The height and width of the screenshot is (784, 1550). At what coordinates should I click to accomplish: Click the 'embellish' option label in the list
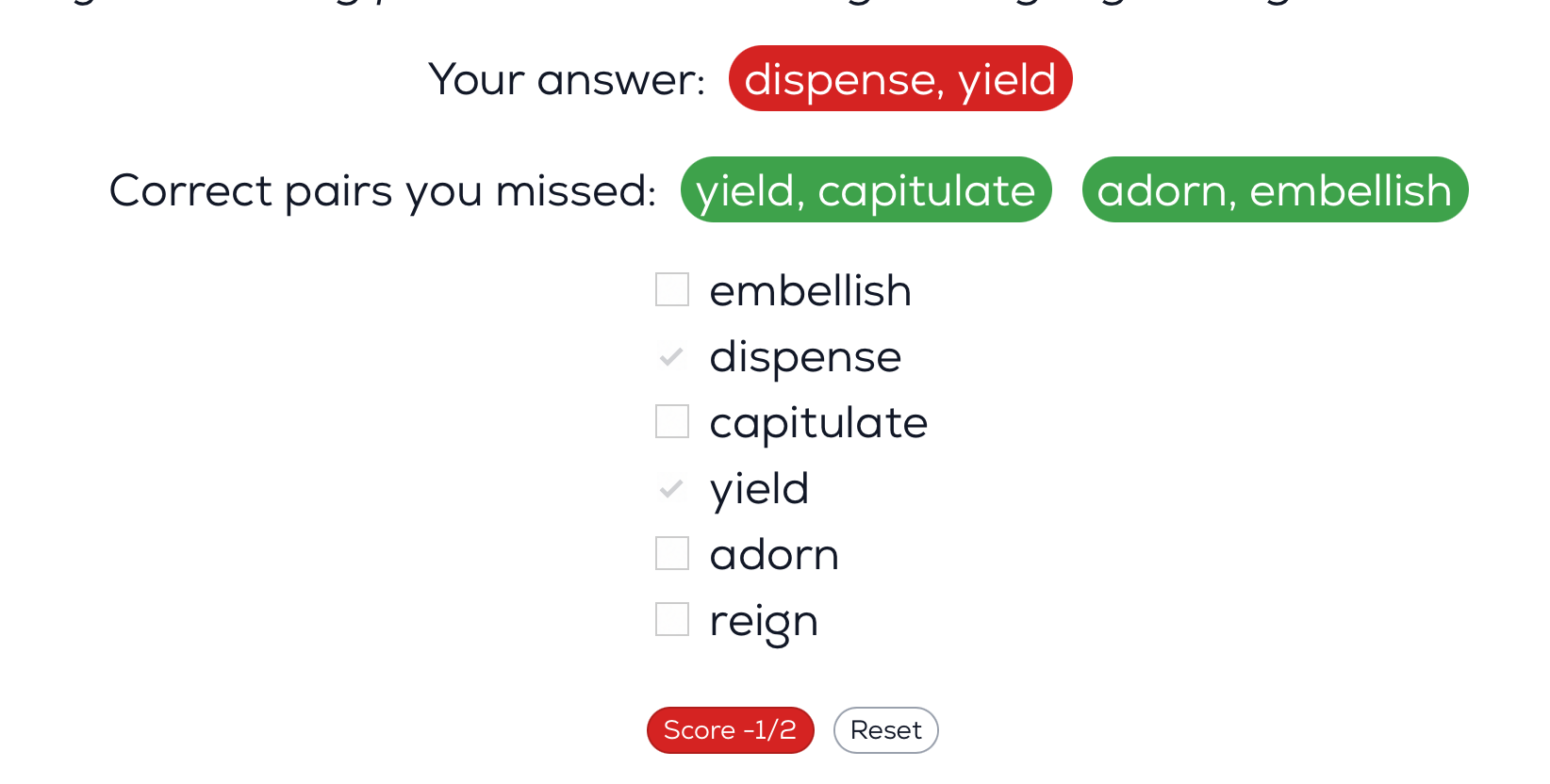pyautogui.click(x=810, y=291)
